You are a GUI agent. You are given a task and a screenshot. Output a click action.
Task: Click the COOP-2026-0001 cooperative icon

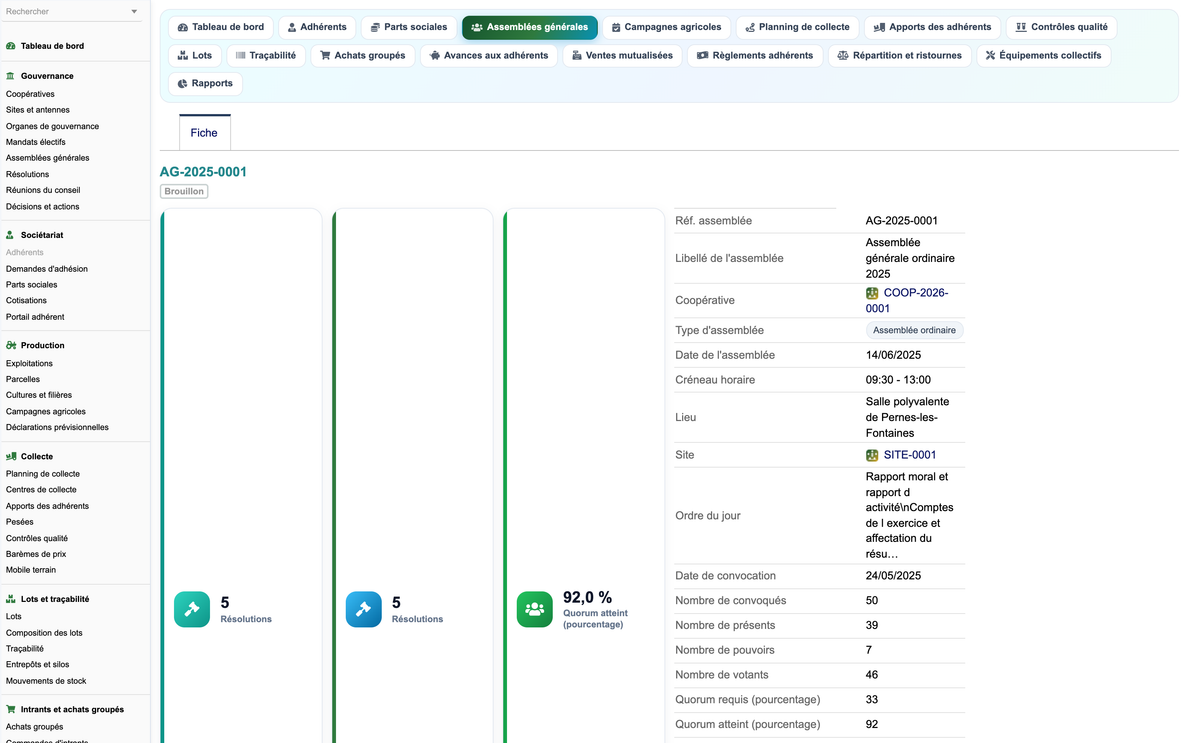[x=872, y=293]
